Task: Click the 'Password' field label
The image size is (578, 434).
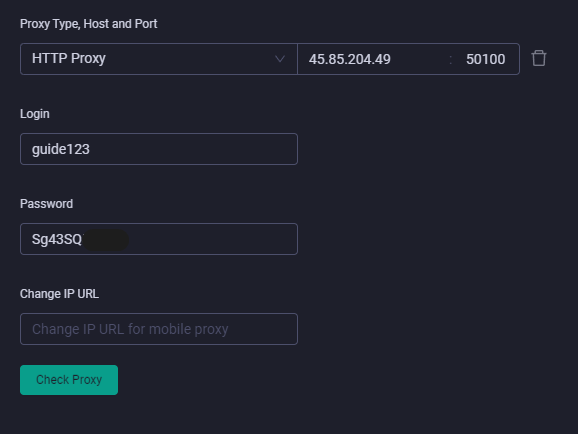Action: coord(46,204)
